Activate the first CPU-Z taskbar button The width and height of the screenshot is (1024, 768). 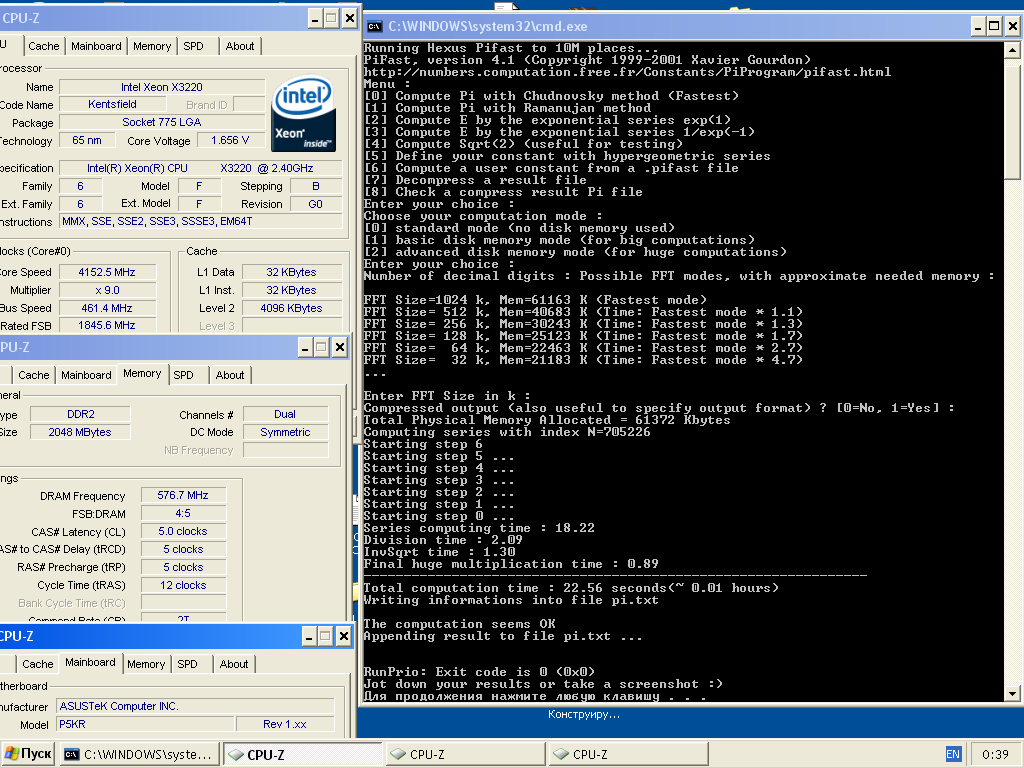[x=302, y=754]
